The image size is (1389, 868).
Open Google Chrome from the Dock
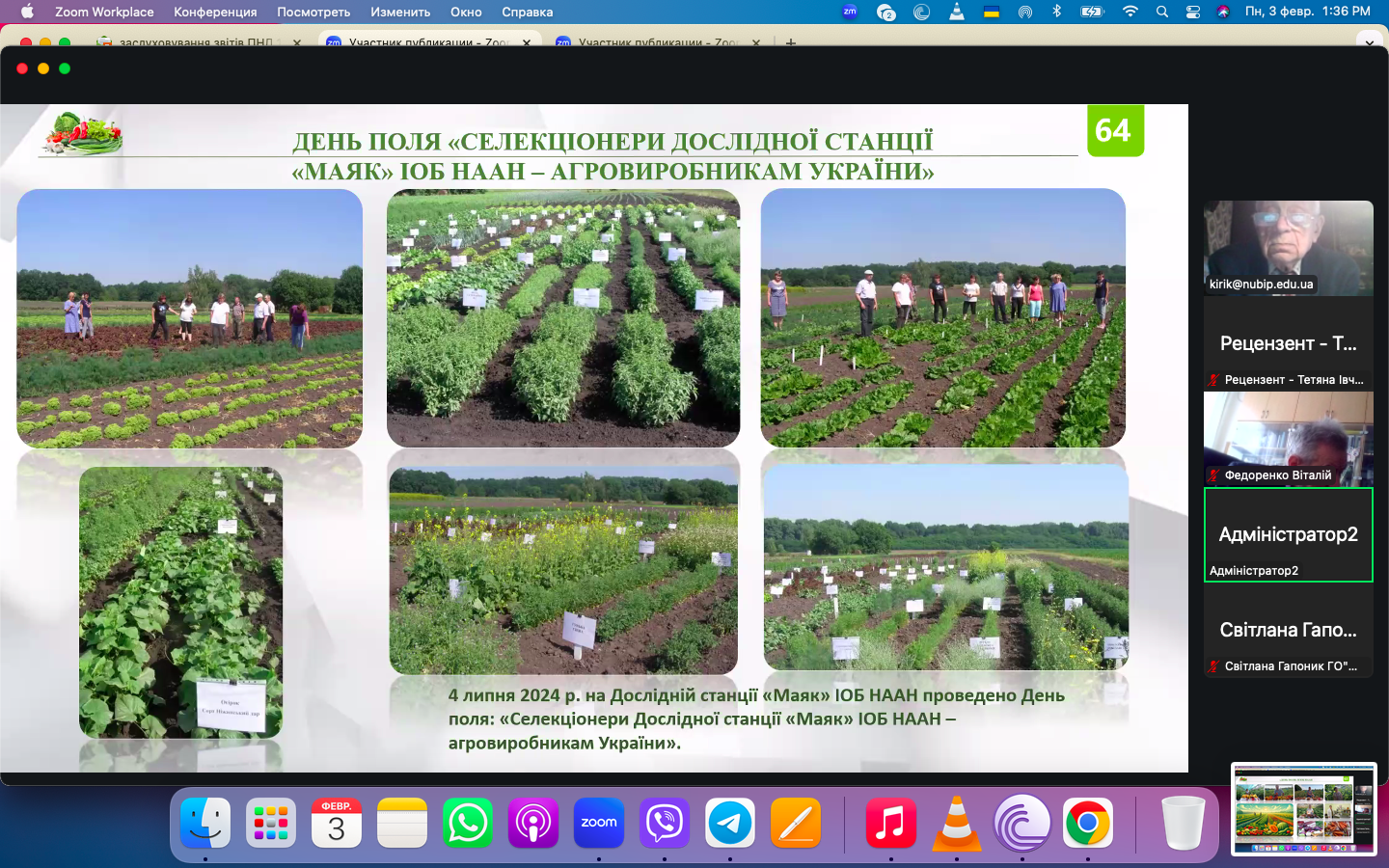point(1088,823)
